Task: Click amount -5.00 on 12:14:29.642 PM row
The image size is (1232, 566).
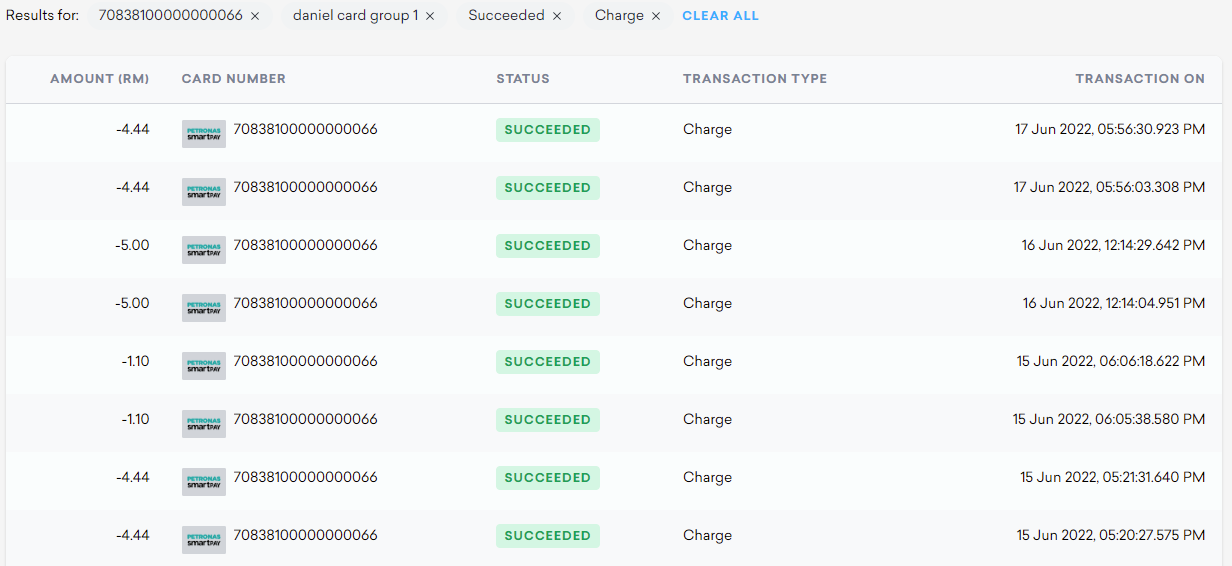Action: 133,246
